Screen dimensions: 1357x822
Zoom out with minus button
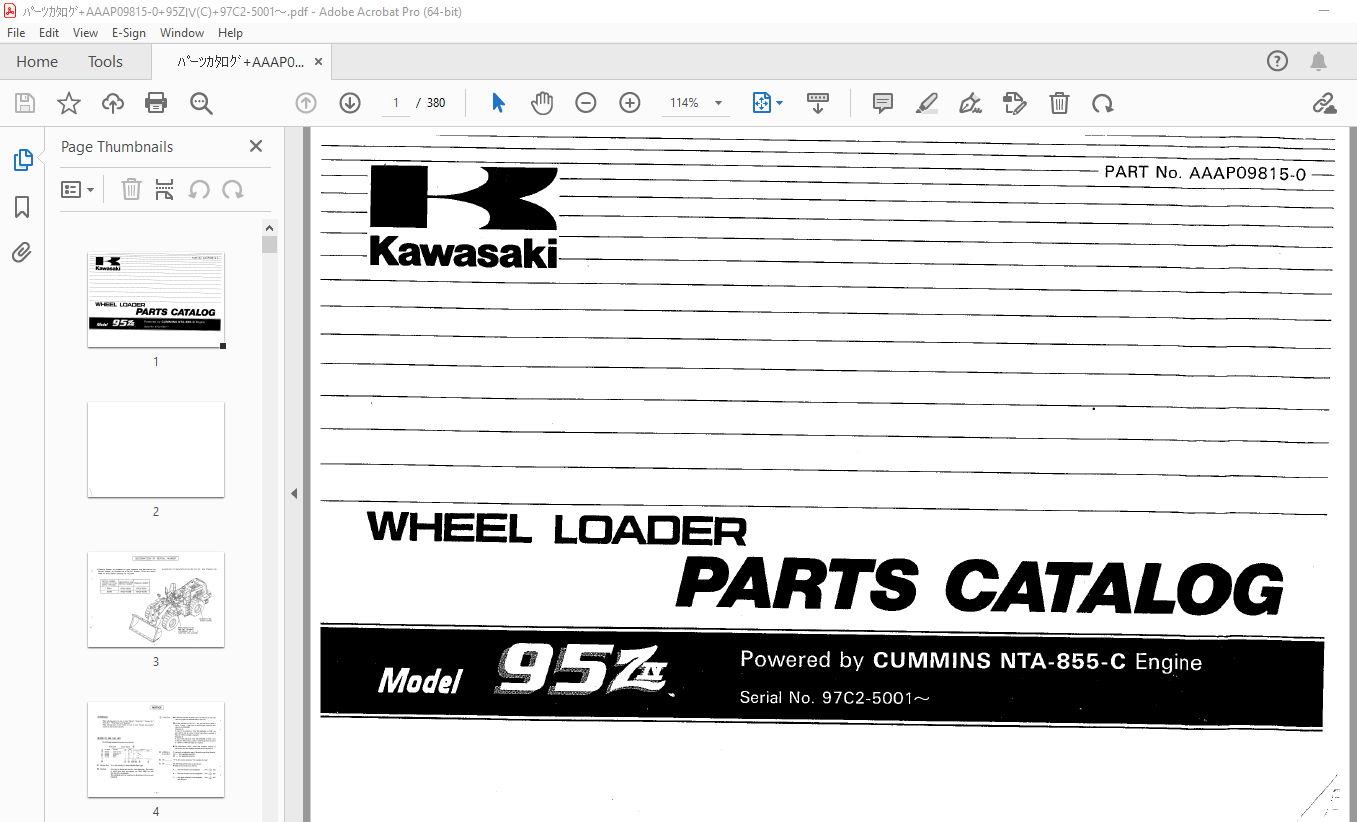pos(586,103)
